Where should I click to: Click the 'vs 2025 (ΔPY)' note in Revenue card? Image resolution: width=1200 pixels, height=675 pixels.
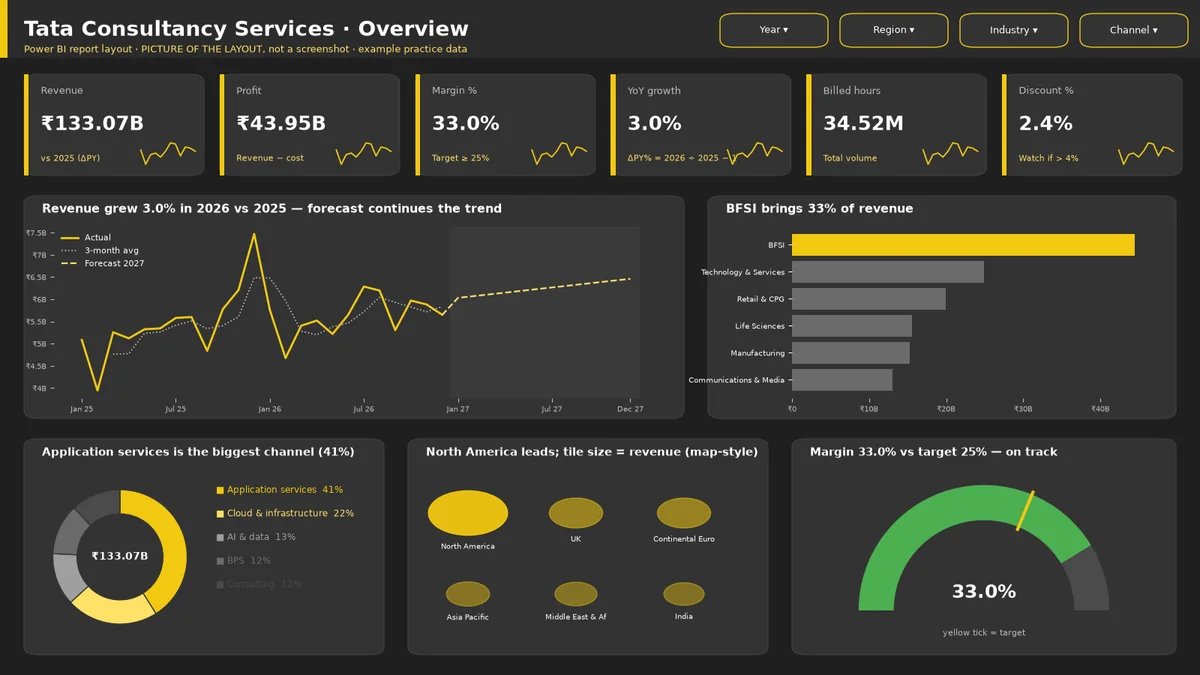(x=70, y=158)
